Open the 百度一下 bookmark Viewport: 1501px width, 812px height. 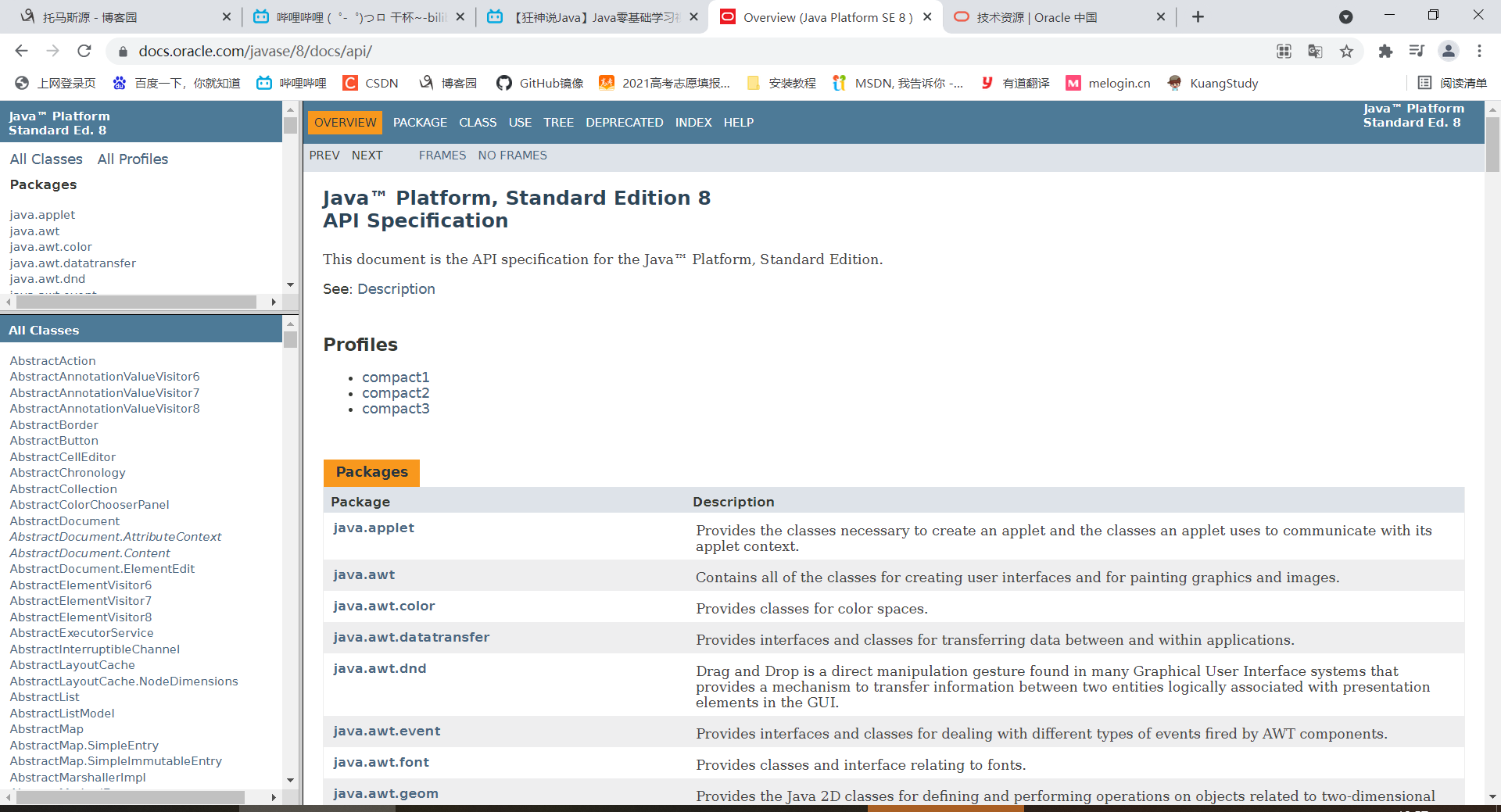[x=177, y=83]
